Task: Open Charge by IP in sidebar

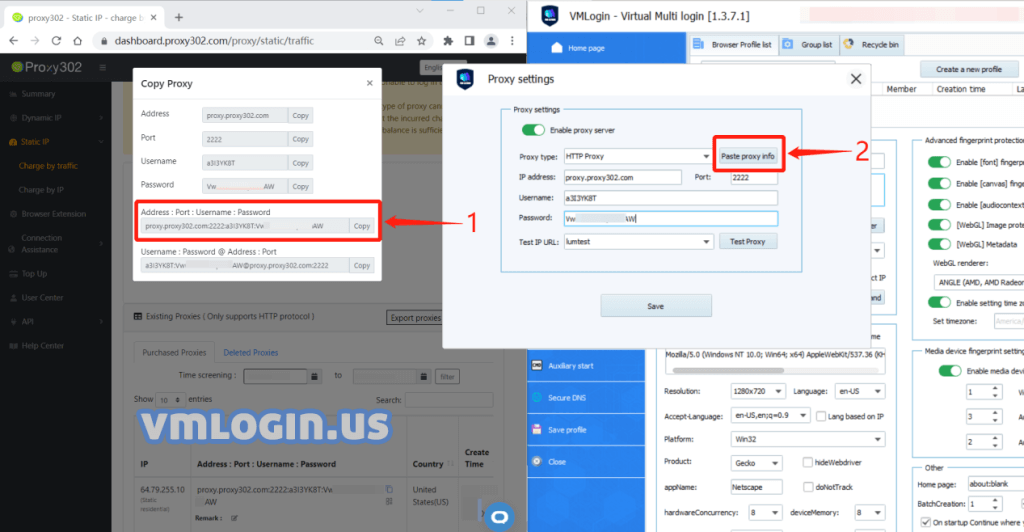Action: pyautogui.click(x=41, y=190)
